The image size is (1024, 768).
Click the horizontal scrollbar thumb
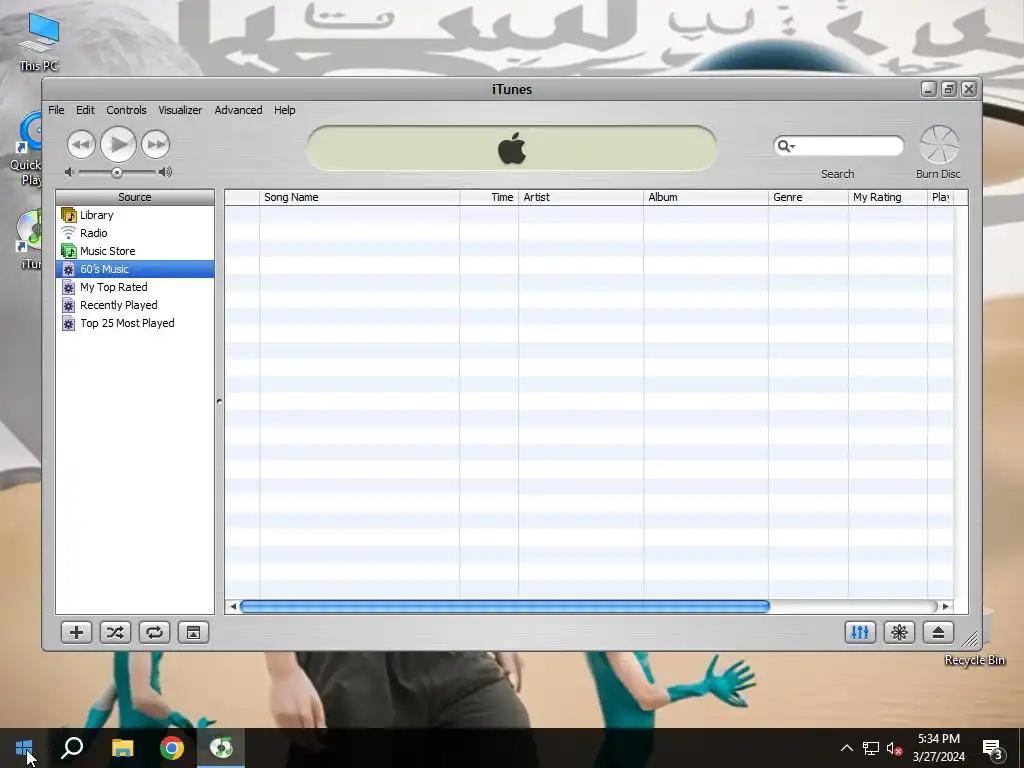505,606
